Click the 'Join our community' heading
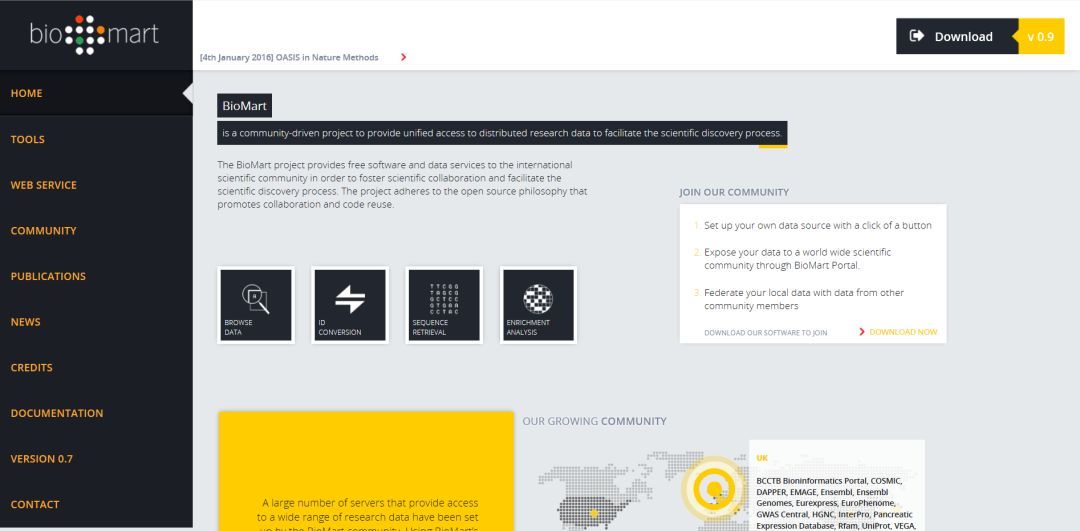 pos(734,192)
